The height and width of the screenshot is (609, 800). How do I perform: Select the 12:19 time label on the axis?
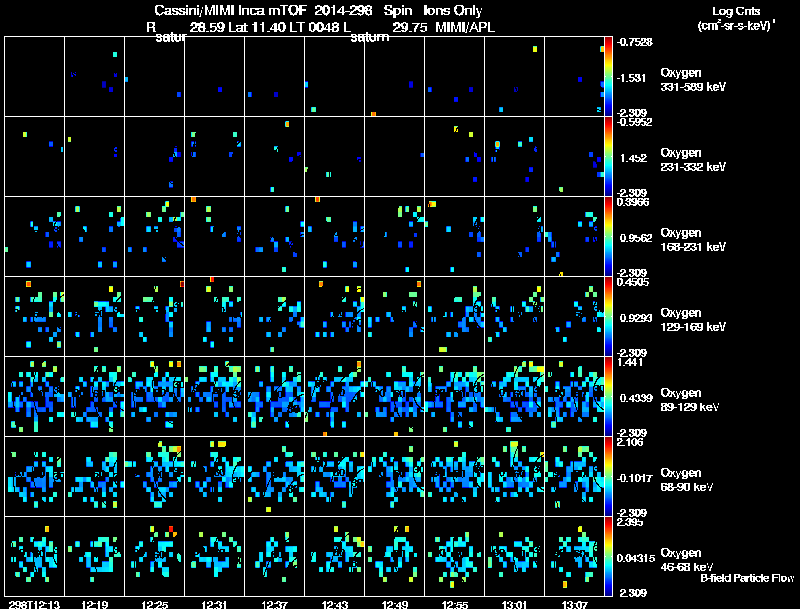(97, 604)
